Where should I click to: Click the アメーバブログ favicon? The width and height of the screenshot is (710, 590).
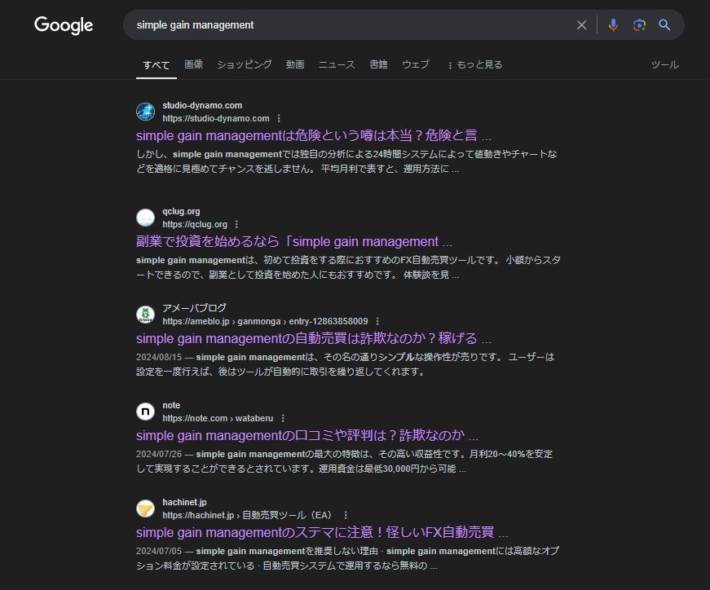(x=145, y=315)
